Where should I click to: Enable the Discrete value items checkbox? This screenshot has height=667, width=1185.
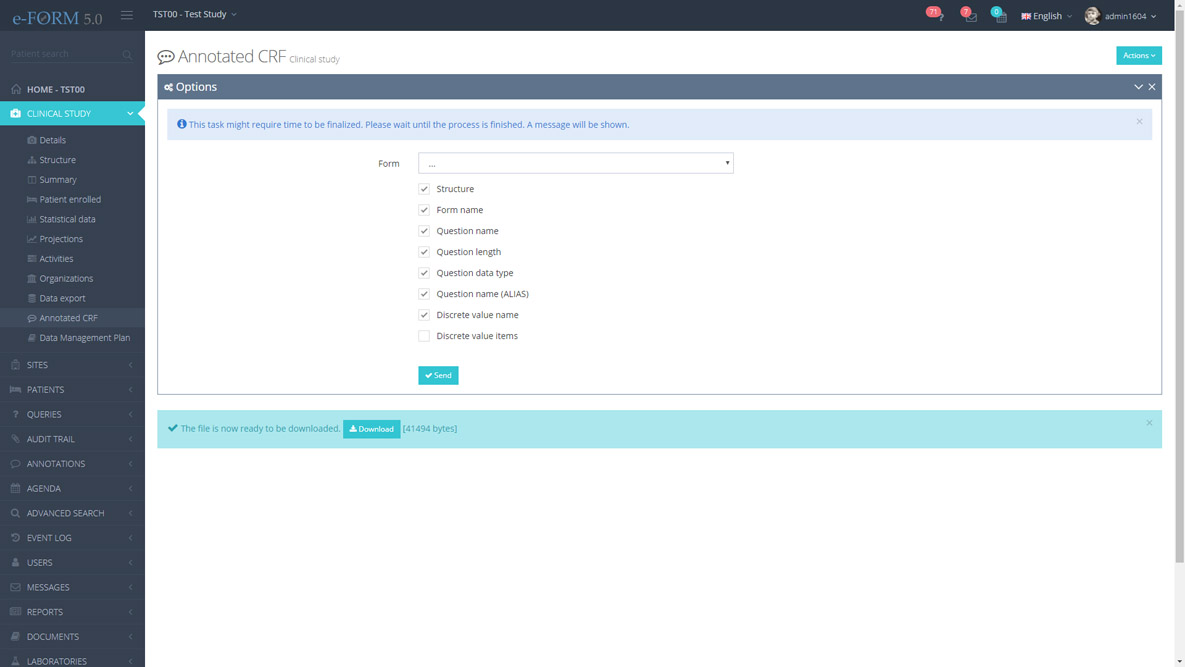pos(424,336)
